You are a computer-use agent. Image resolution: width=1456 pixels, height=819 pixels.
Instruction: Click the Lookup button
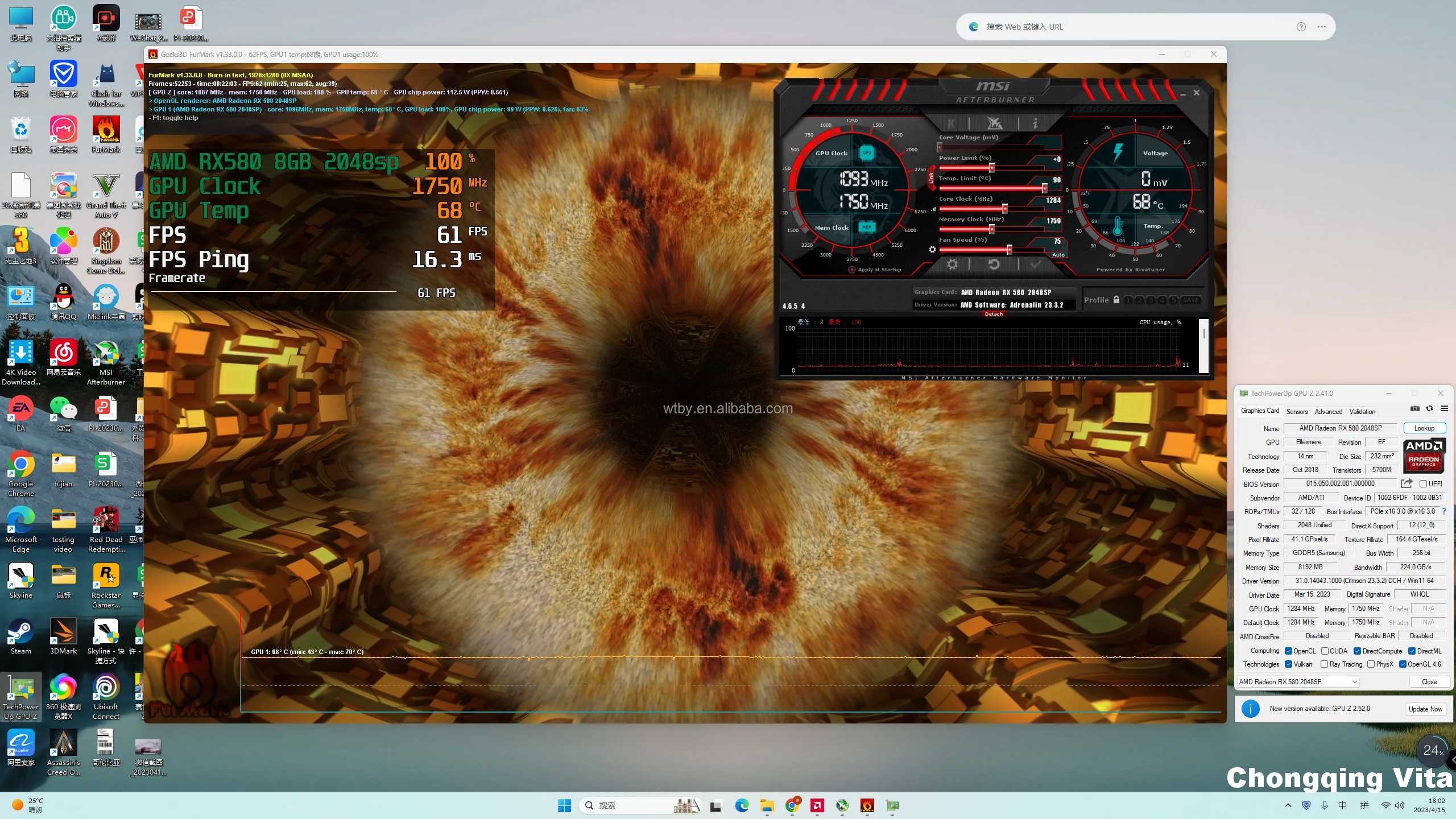[1424, 428]
